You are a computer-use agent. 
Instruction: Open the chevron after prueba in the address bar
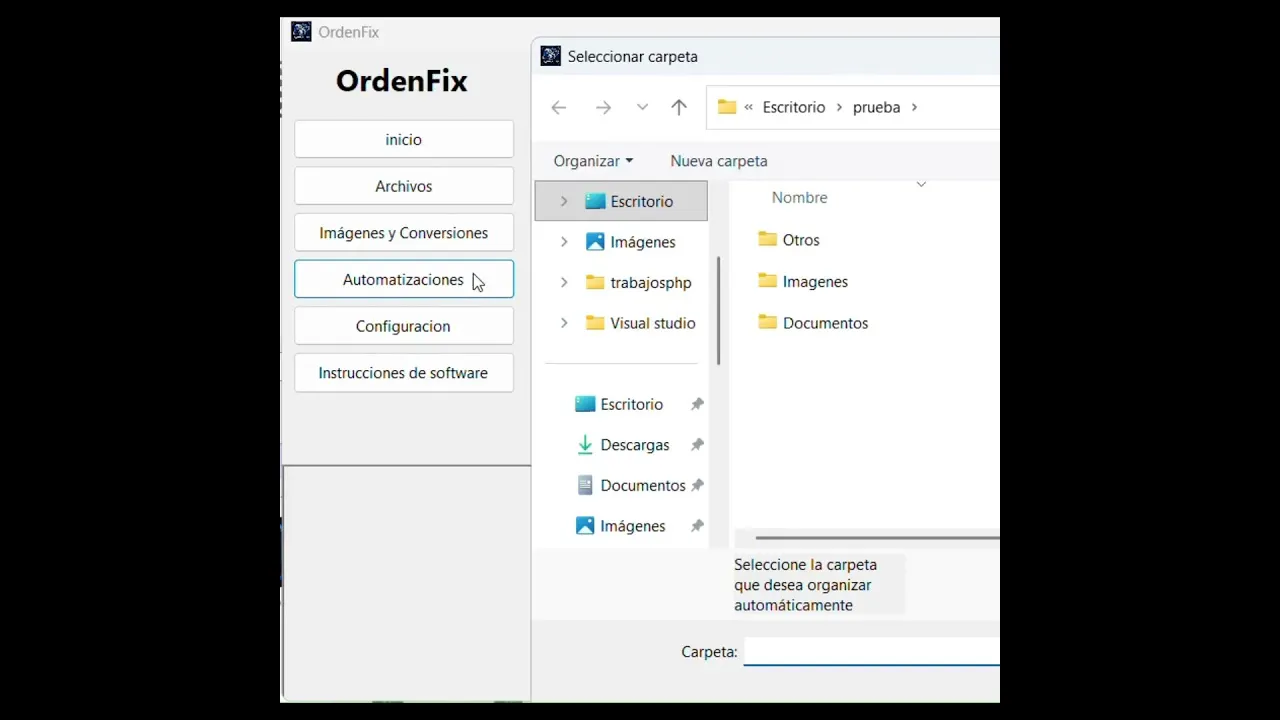[914, 107]
